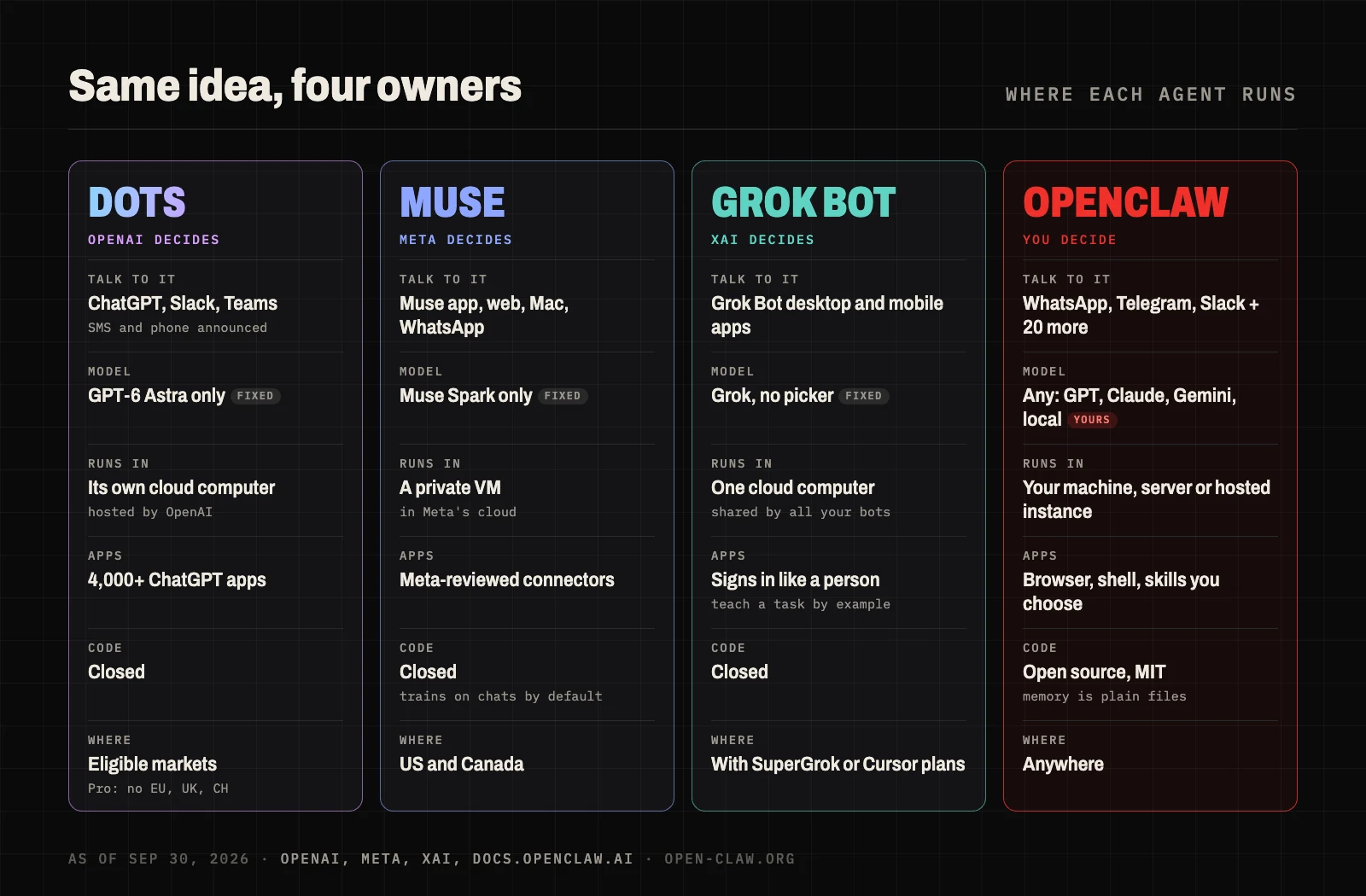Click 'Grok, no picker' model text

point(772,396)
